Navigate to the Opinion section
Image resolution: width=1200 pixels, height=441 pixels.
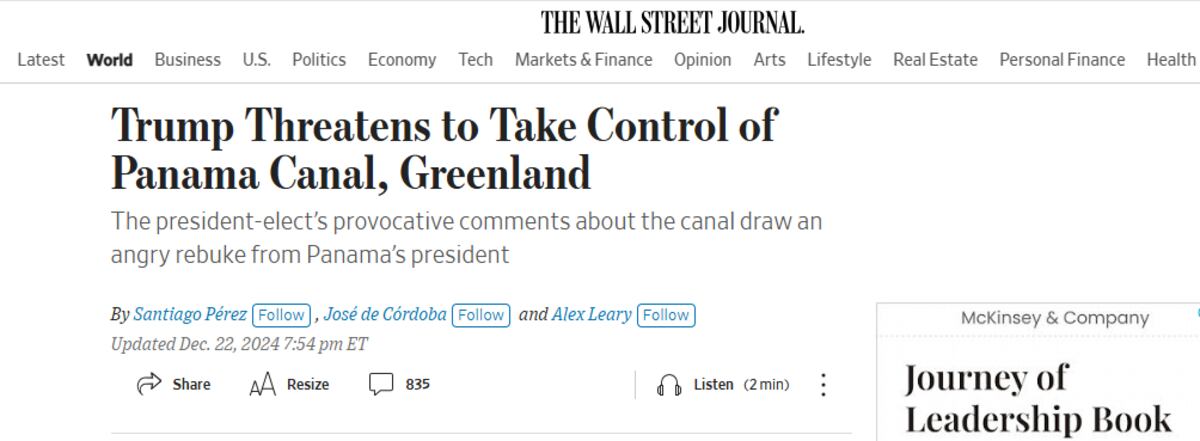click(x=702, y=60)
